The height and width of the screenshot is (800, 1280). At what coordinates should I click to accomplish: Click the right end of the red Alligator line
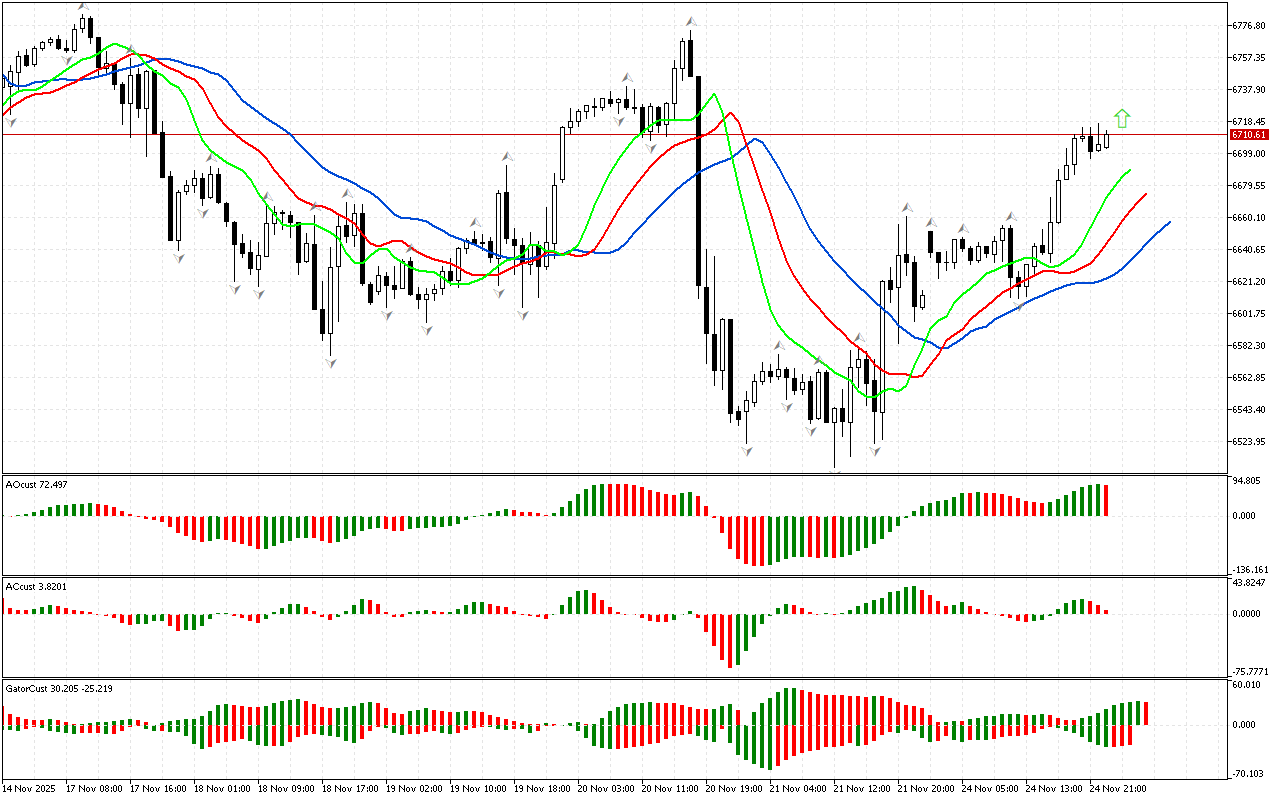pyautogui.click(x=1145, y=194)
